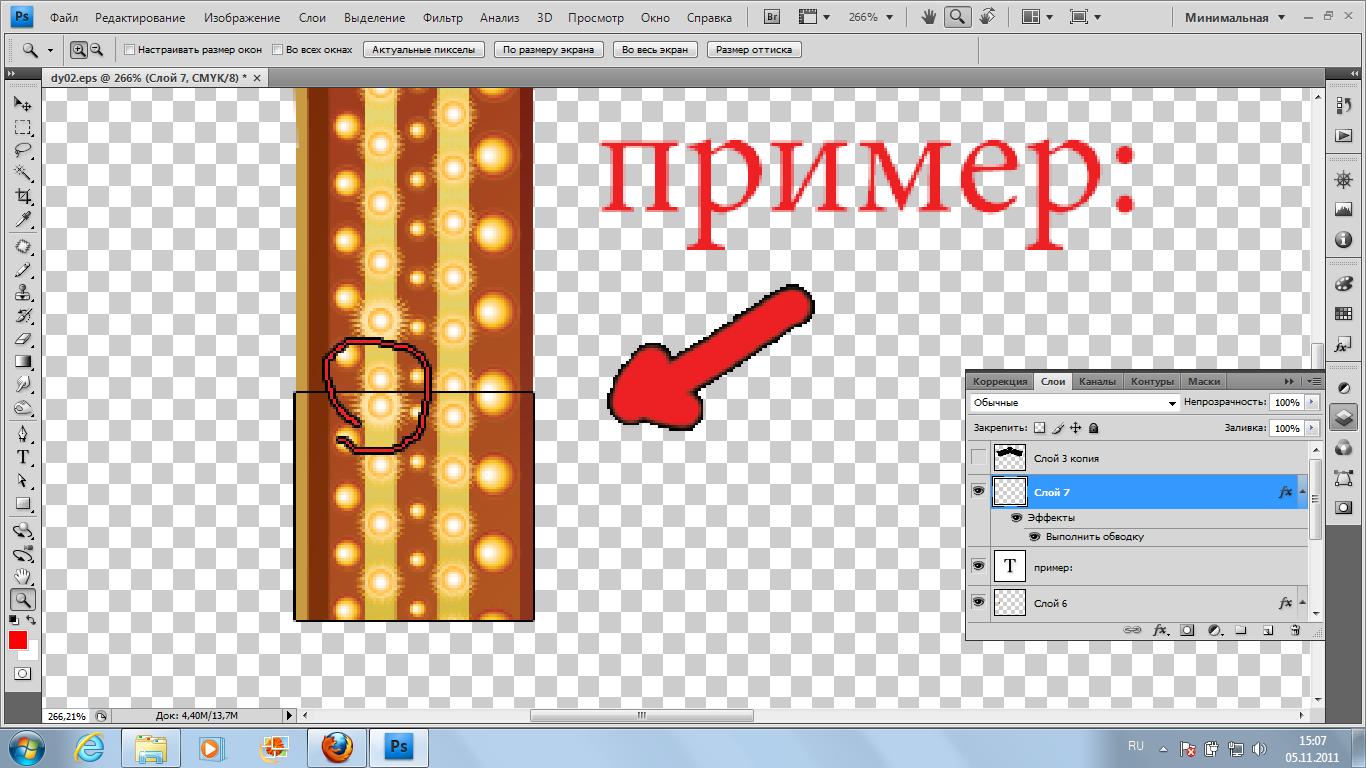Image resolution: width=1366 pixels, height=768 pixels.
Task: Check the 'Во всех окнах' option
Action: pyautogui.click(x=278, y=49)
